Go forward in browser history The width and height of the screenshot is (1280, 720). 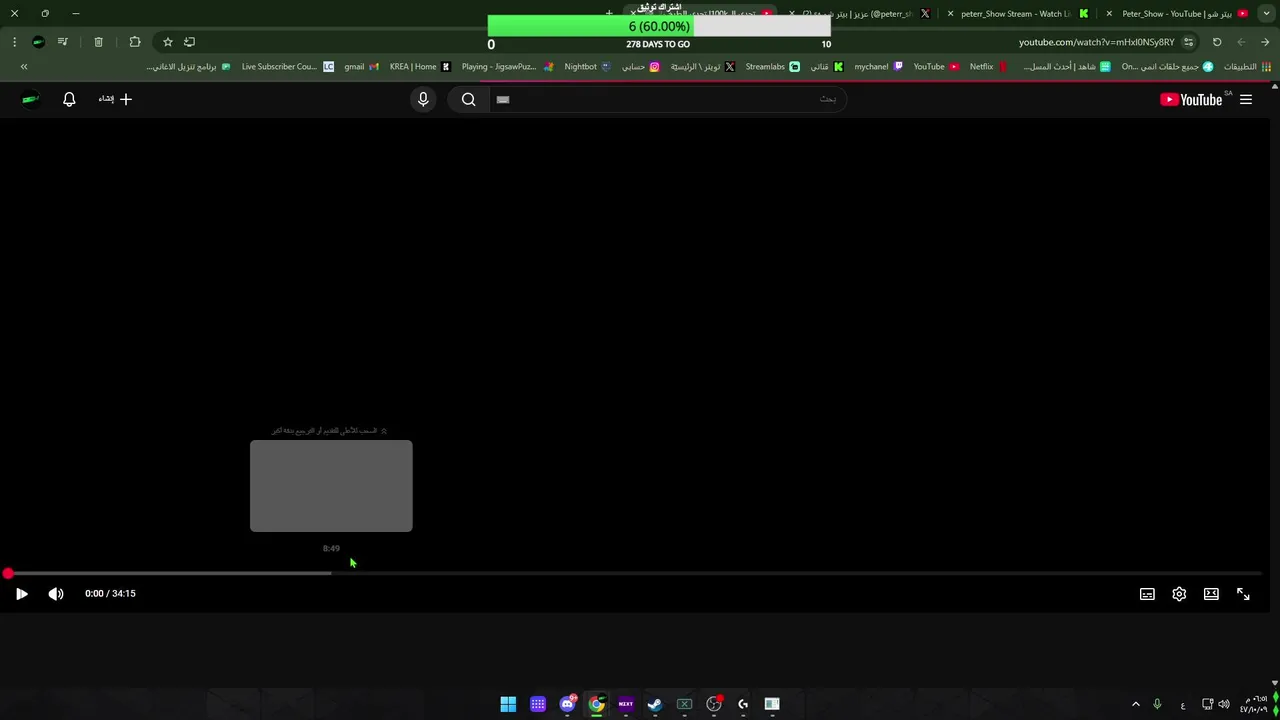pos(1241,42)
